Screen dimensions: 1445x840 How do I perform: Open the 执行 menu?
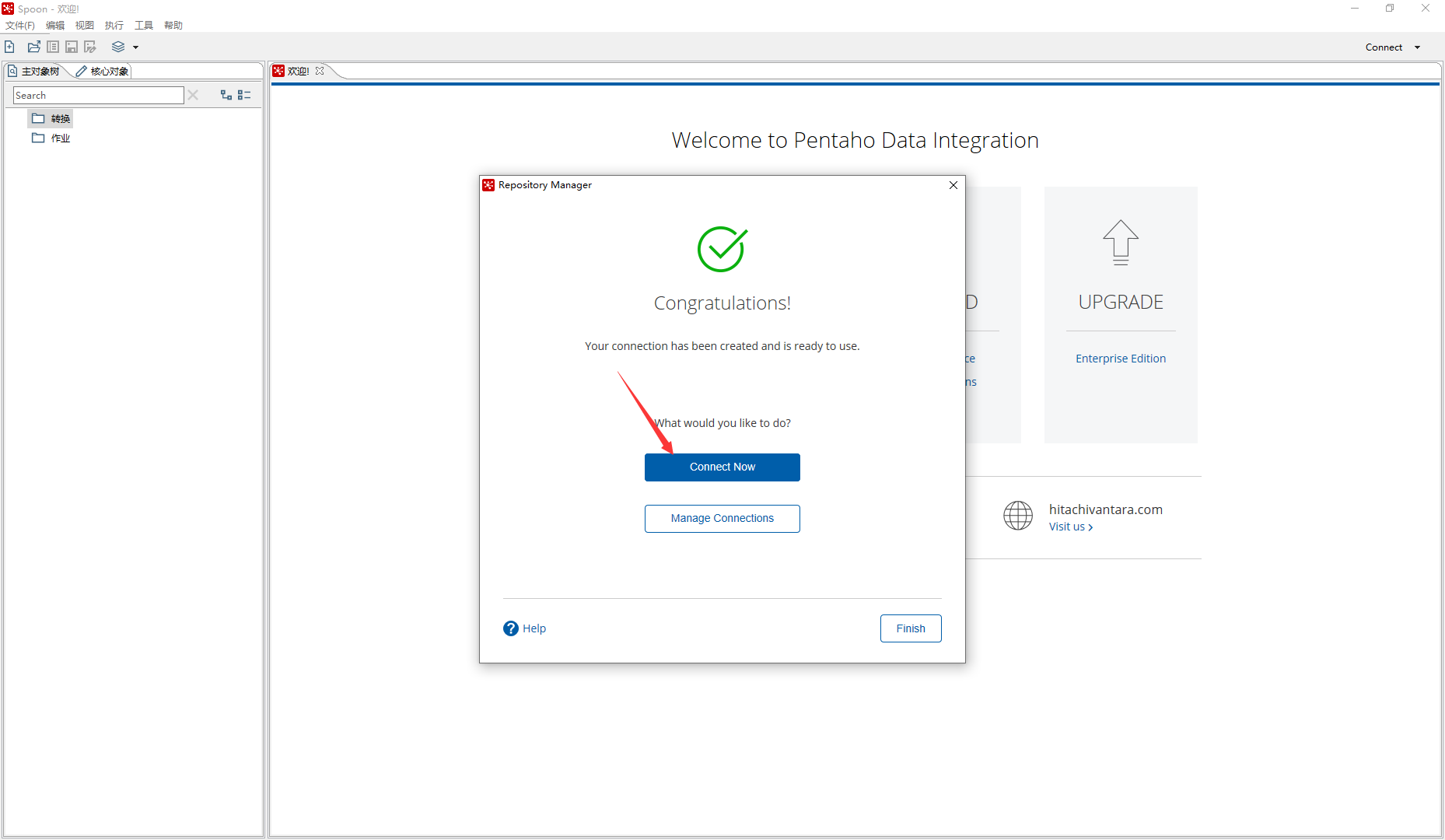click(x=114, y=26)
